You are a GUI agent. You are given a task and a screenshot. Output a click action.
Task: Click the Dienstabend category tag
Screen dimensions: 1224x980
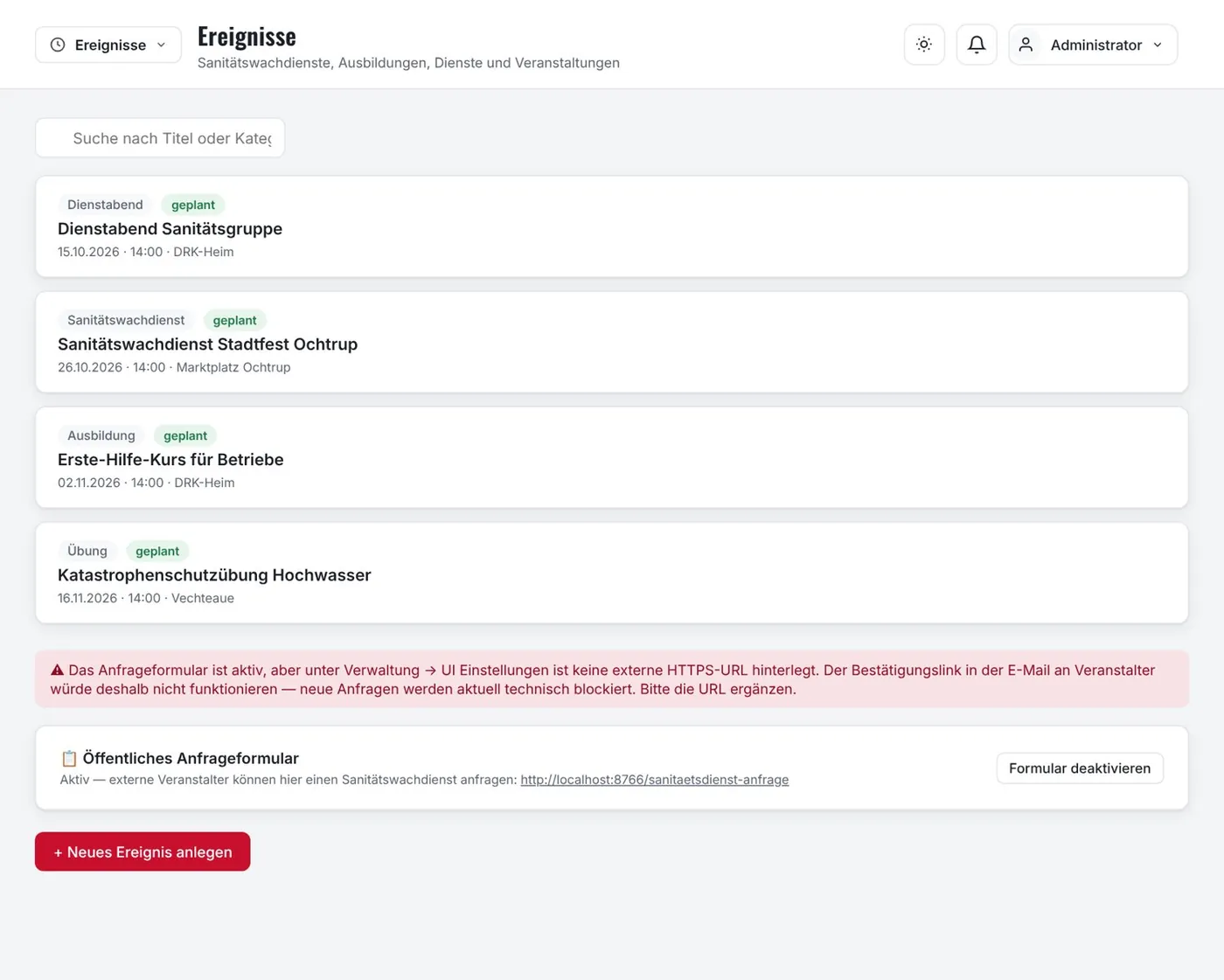click(105, 205)
